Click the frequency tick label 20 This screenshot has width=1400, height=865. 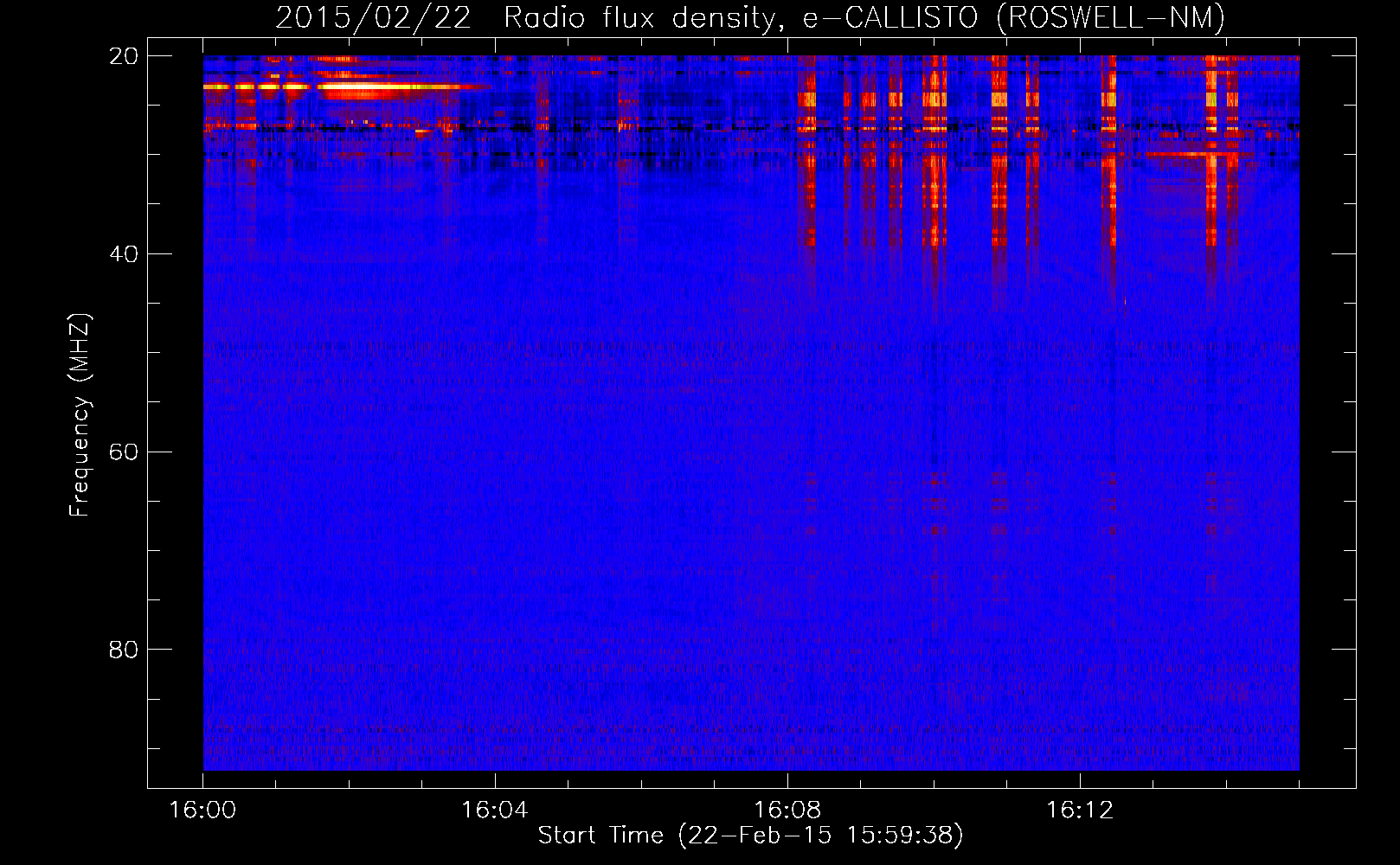click(x=124, y=56)
